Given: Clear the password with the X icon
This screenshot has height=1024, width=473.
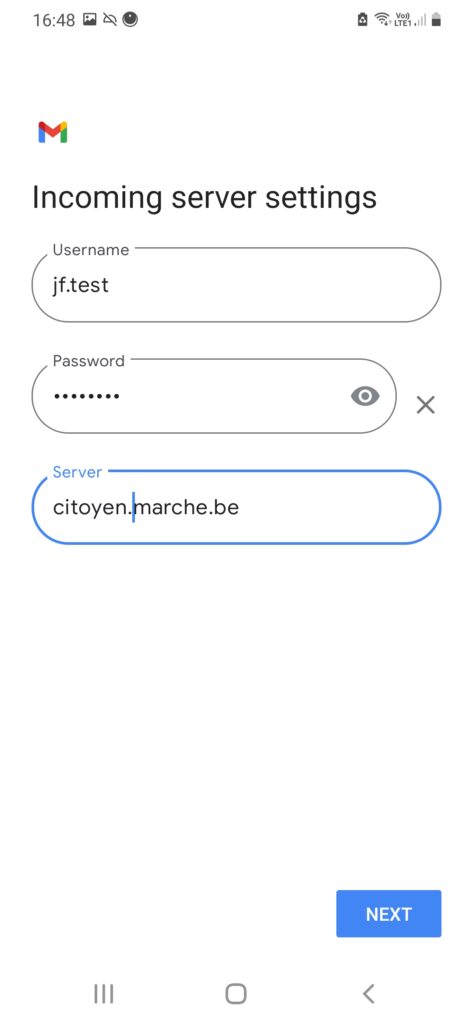Looking at the screenshot, I should pos(425,405).
